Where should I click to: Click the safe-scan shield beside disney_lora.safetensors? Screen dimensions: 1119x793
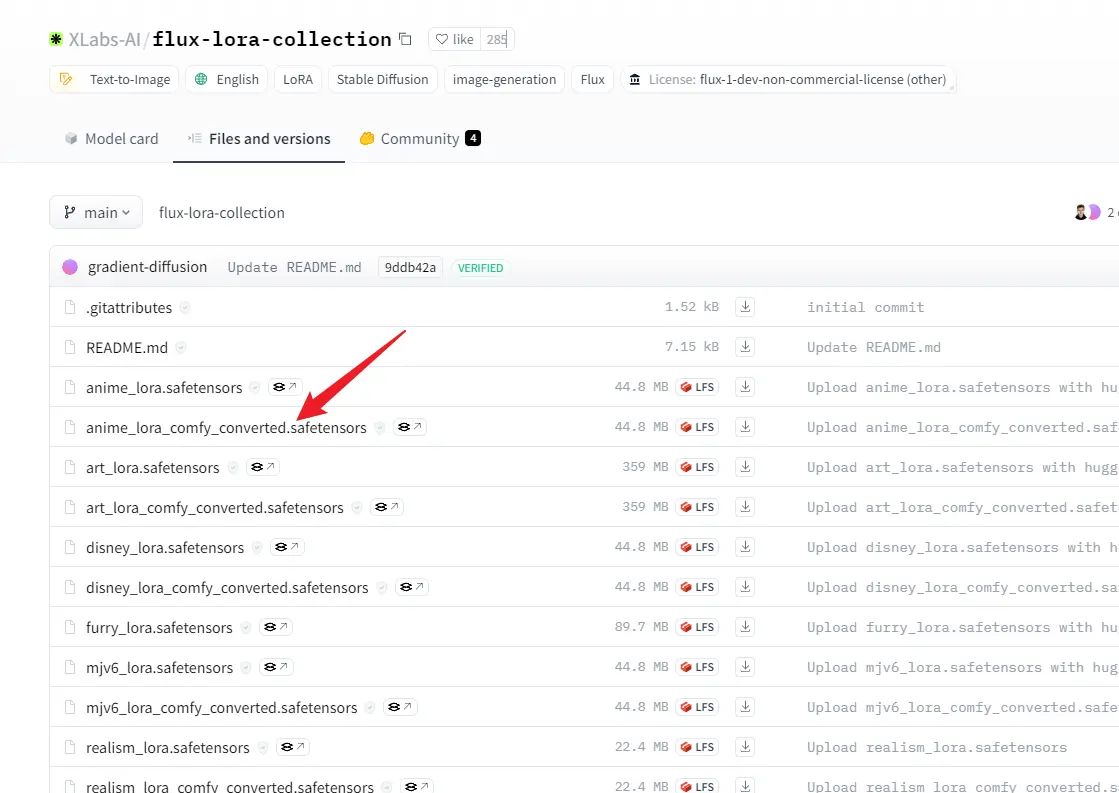click(257, 548)
